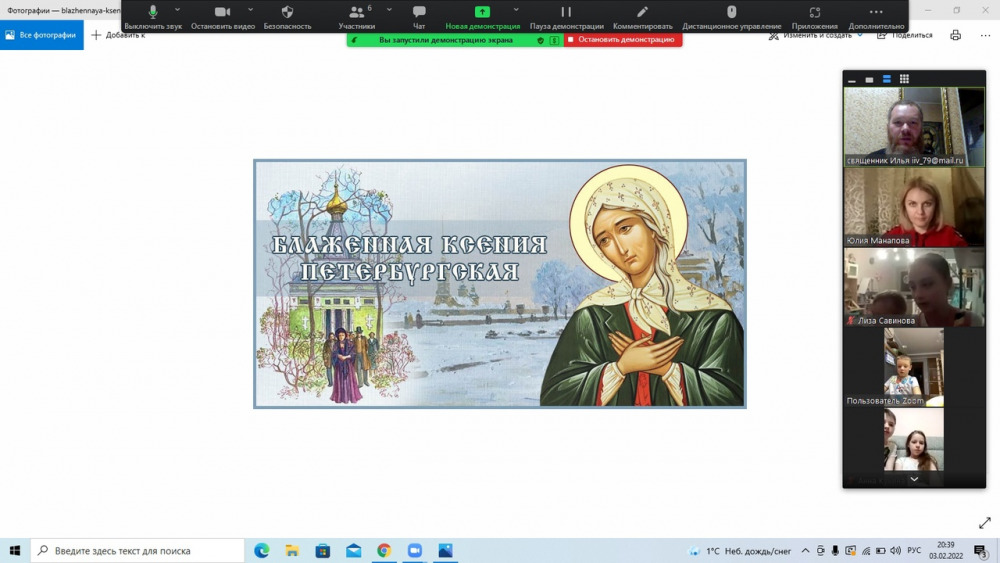Open Photos three-dot more options

click(x=985, y=35)
